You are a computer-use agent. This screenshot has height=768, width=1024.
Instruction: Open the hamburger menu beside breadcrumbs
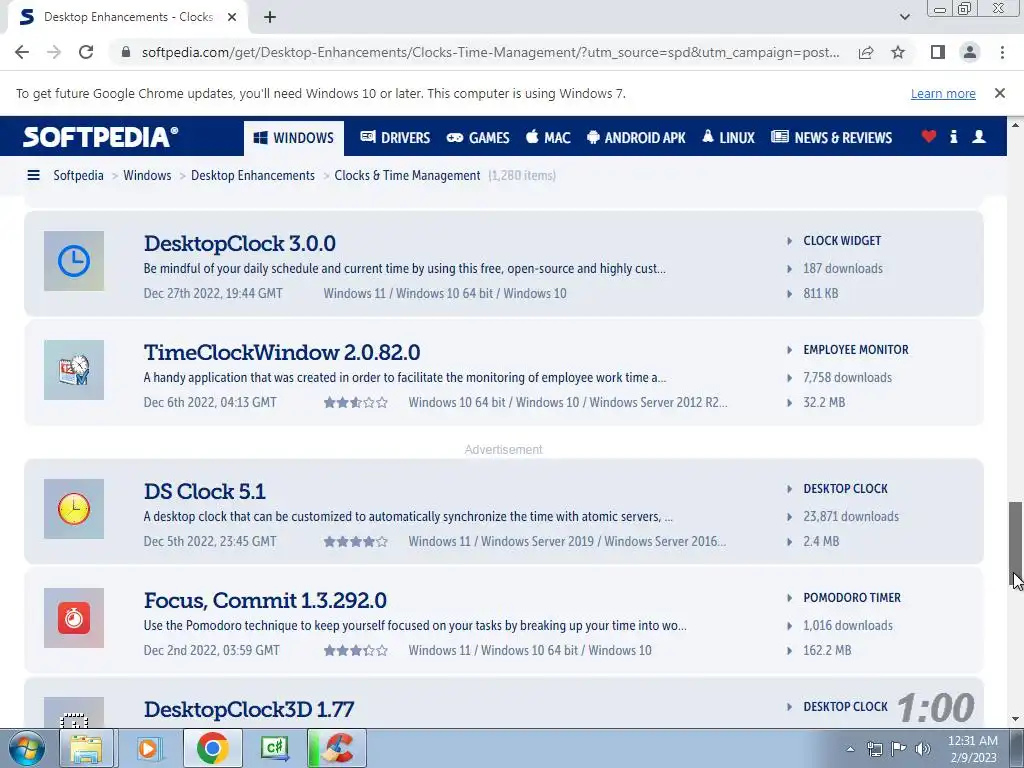coord(33,175)
